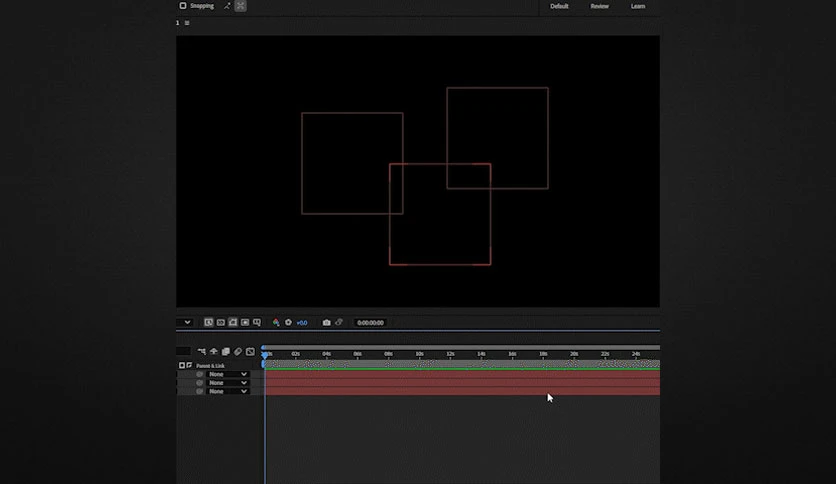Toggle the fast previews icon in viewer footer

coord(221,322)
